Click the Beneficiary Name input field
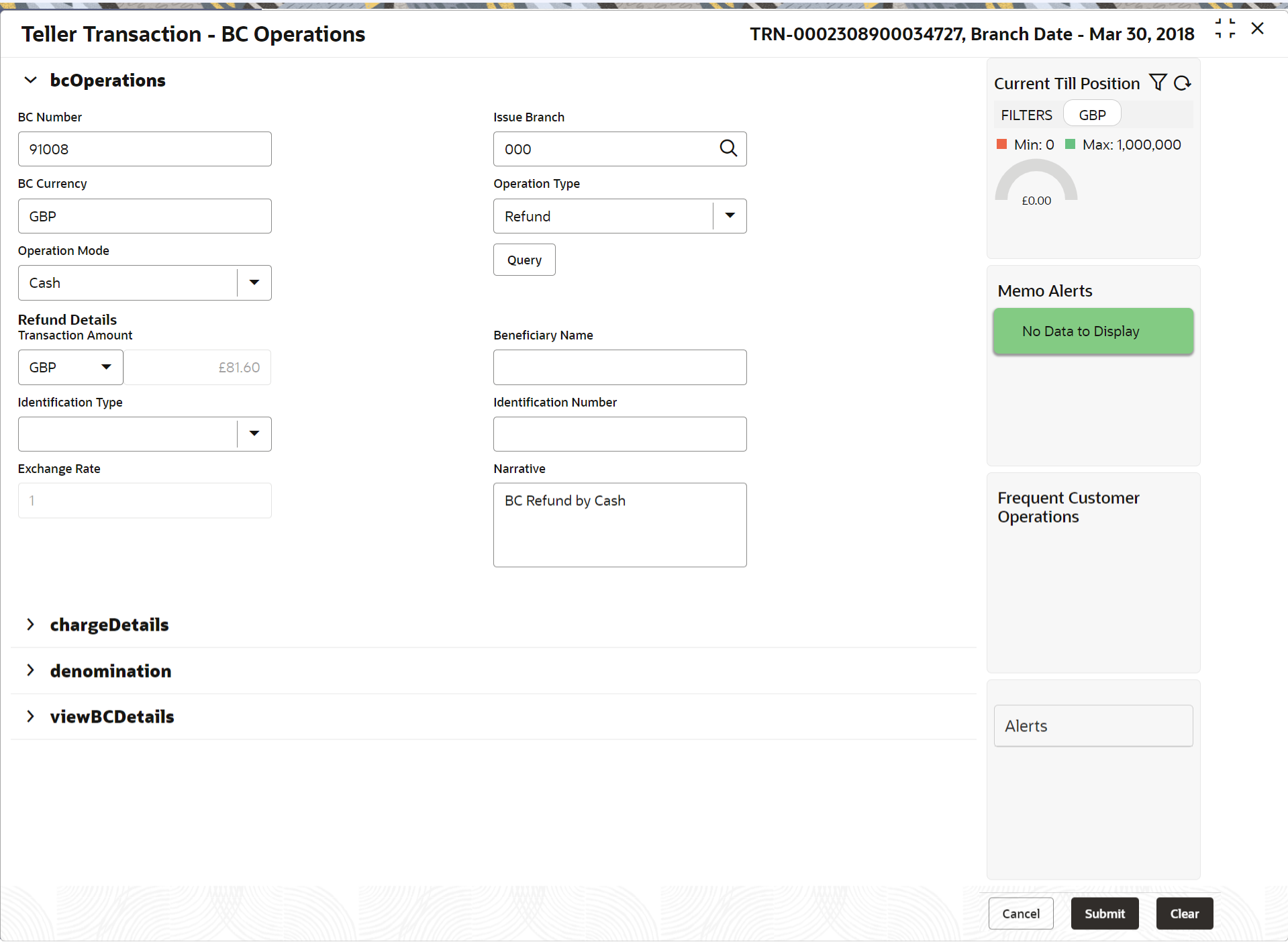1288x942 pixels. pos(620,367)
